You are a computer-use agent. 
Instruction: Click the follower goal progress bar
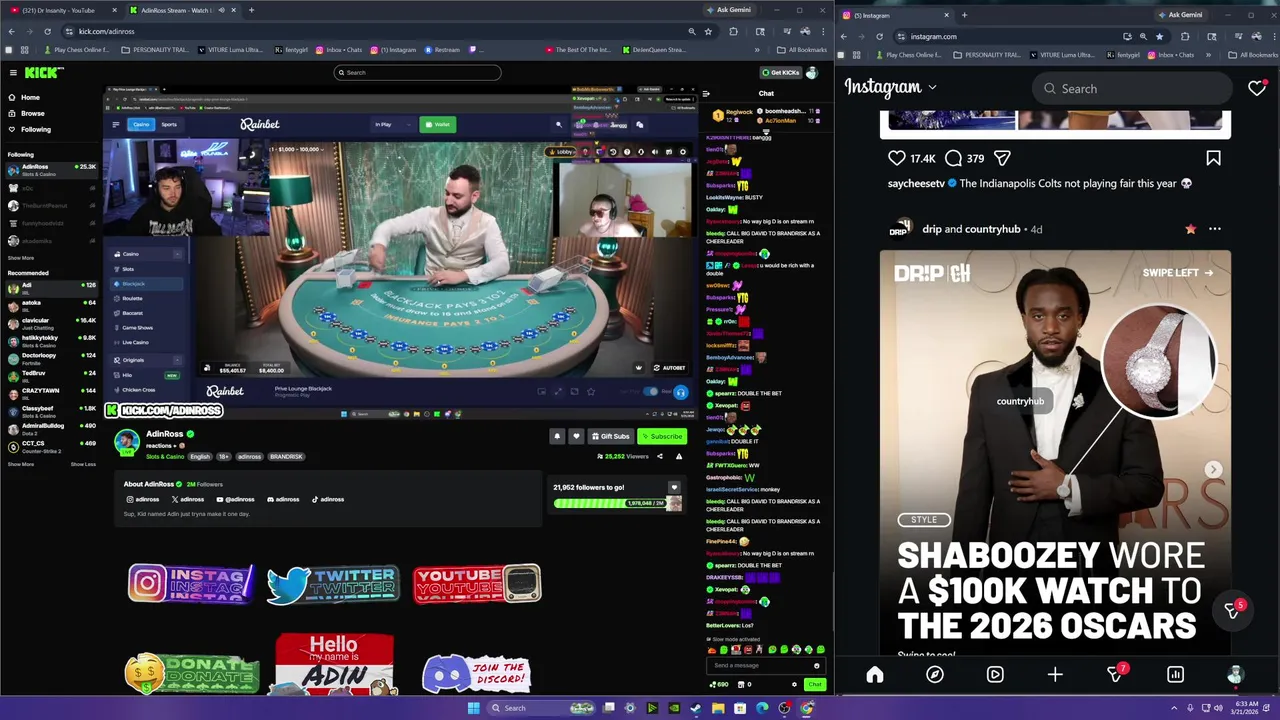tap(610, 503)
